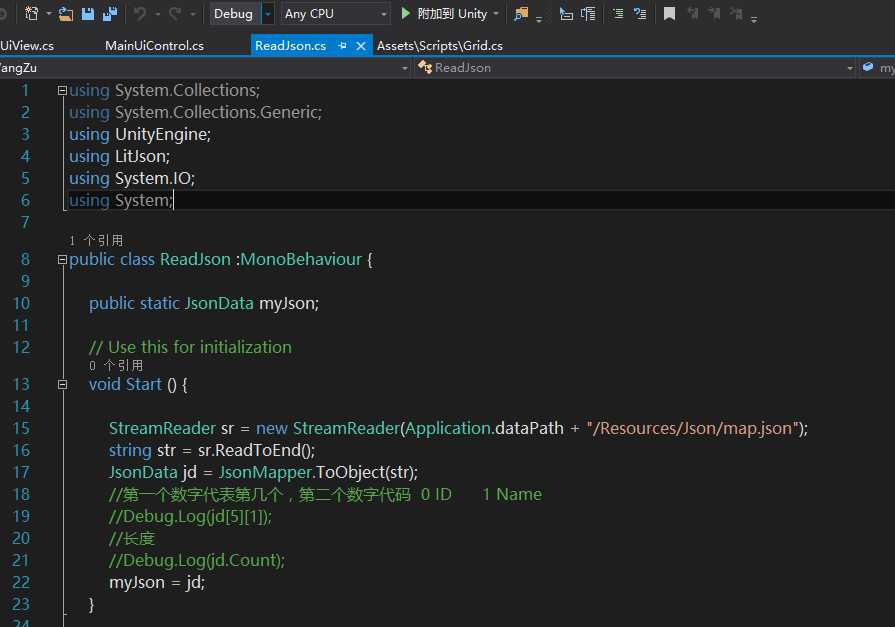Pin the ReadJson.cs tab
Screen dimensions: 895x627
pos(342,46)
